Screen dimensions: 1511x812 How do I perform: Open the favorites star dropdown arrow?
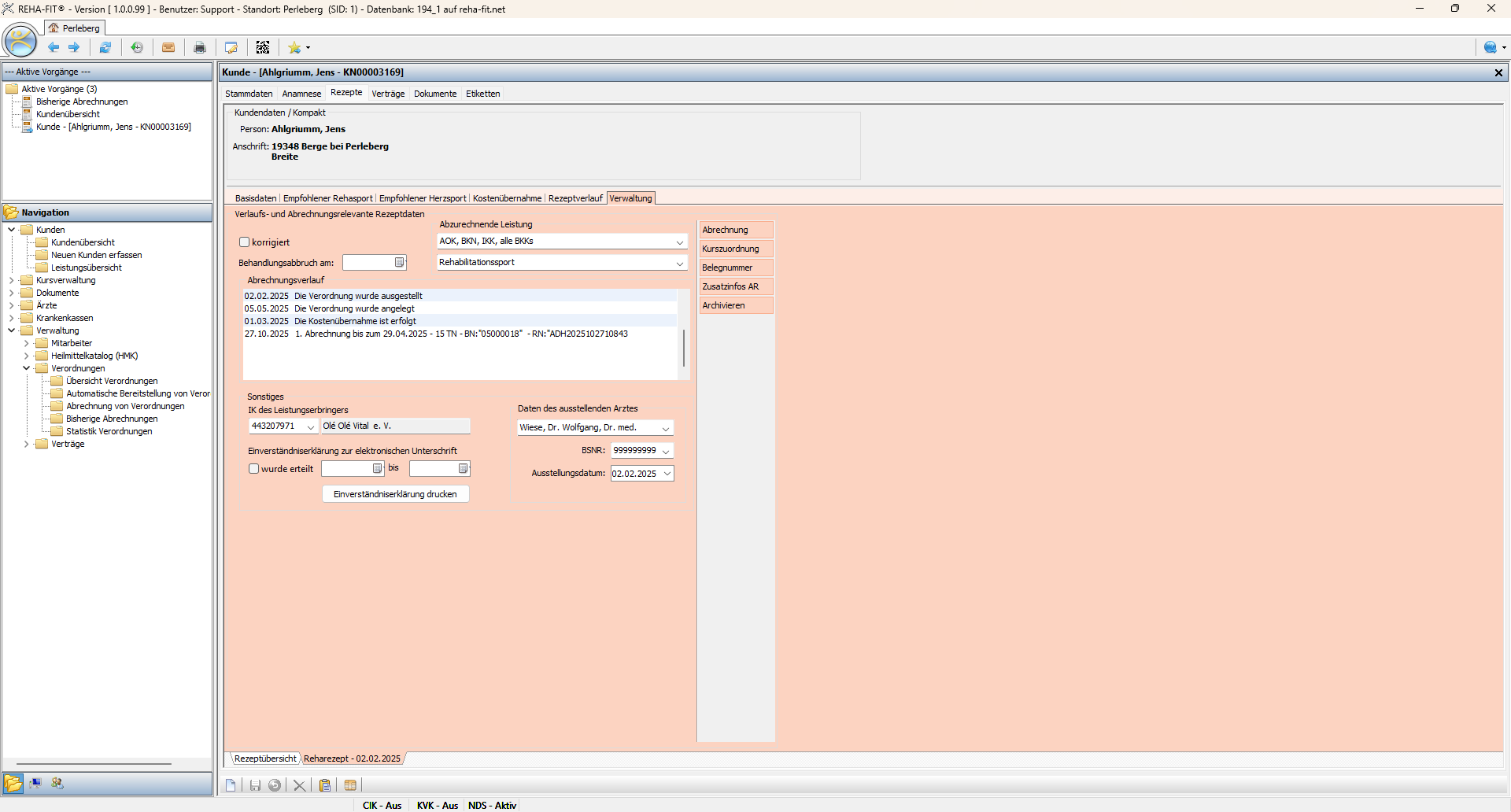pos(308,48)
